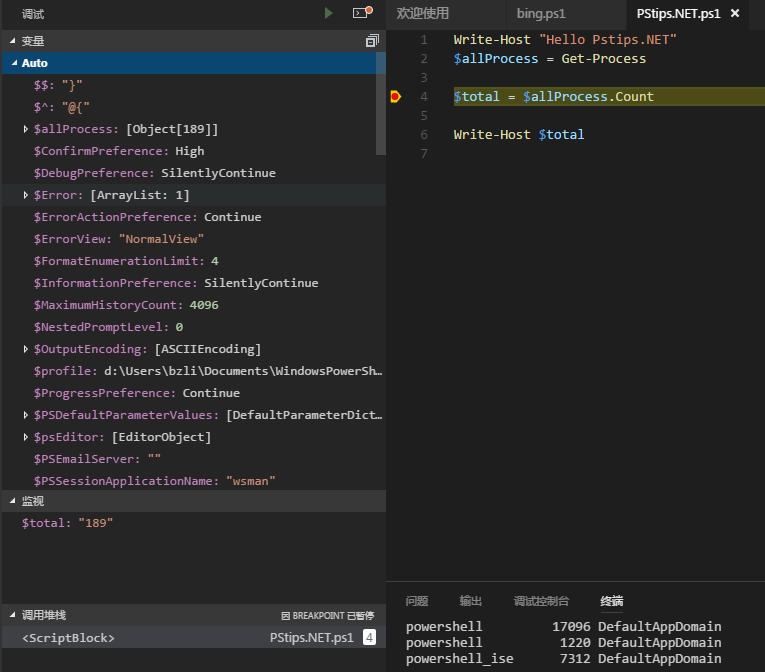Open the 欢迎使用 welcome tab
Viewport: 765px width, 672px height.
click(x=423, y=14)
